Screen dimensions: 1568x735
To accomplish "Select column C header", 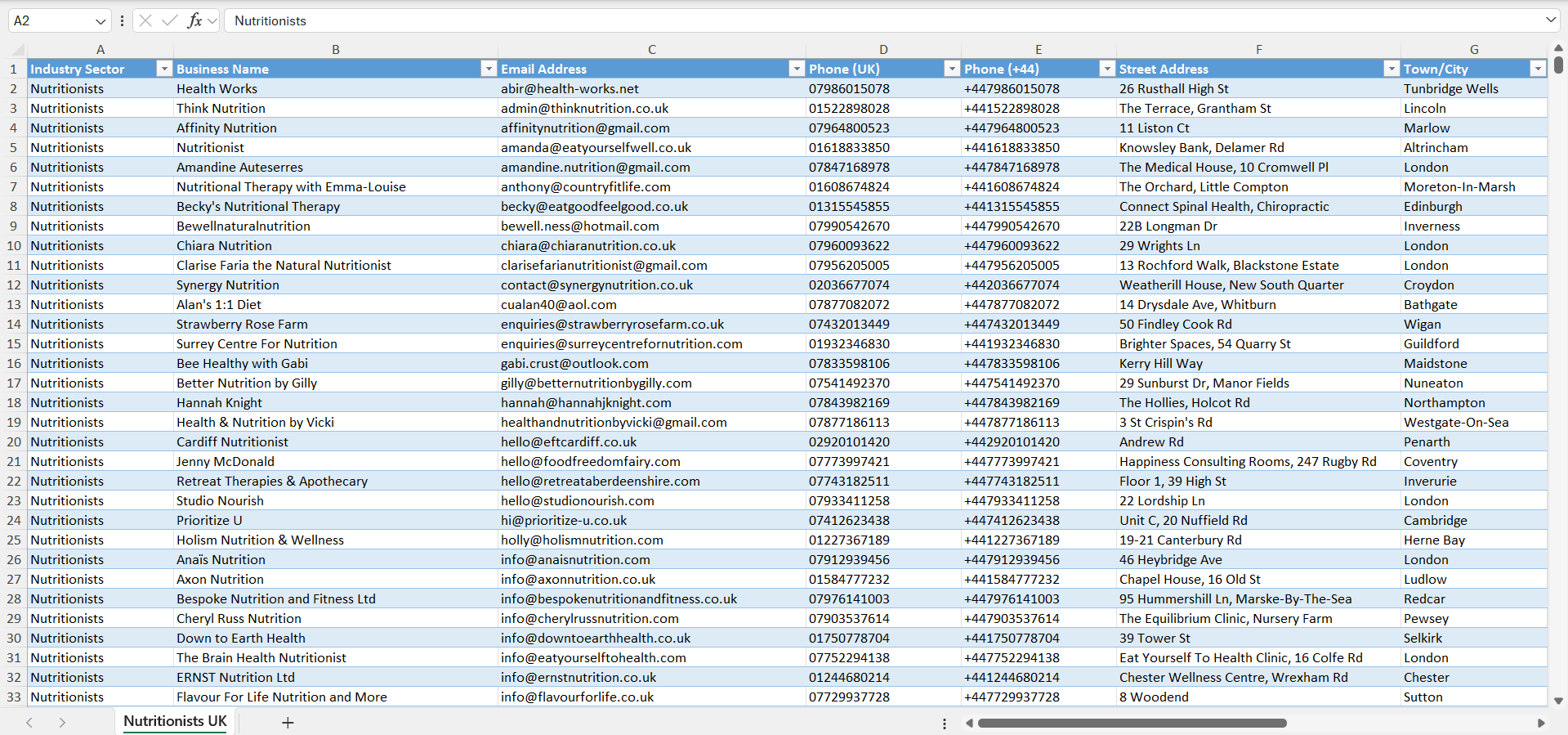I will 652,50.
